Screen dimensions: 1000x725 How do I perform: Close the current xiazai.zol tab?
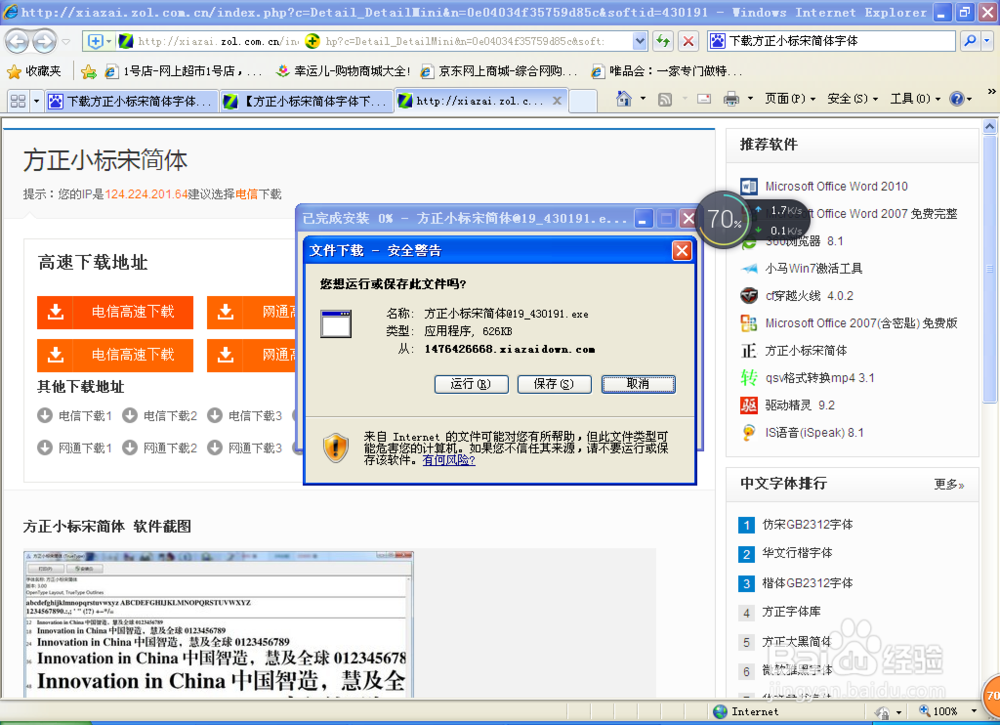(x=557, y=101)
